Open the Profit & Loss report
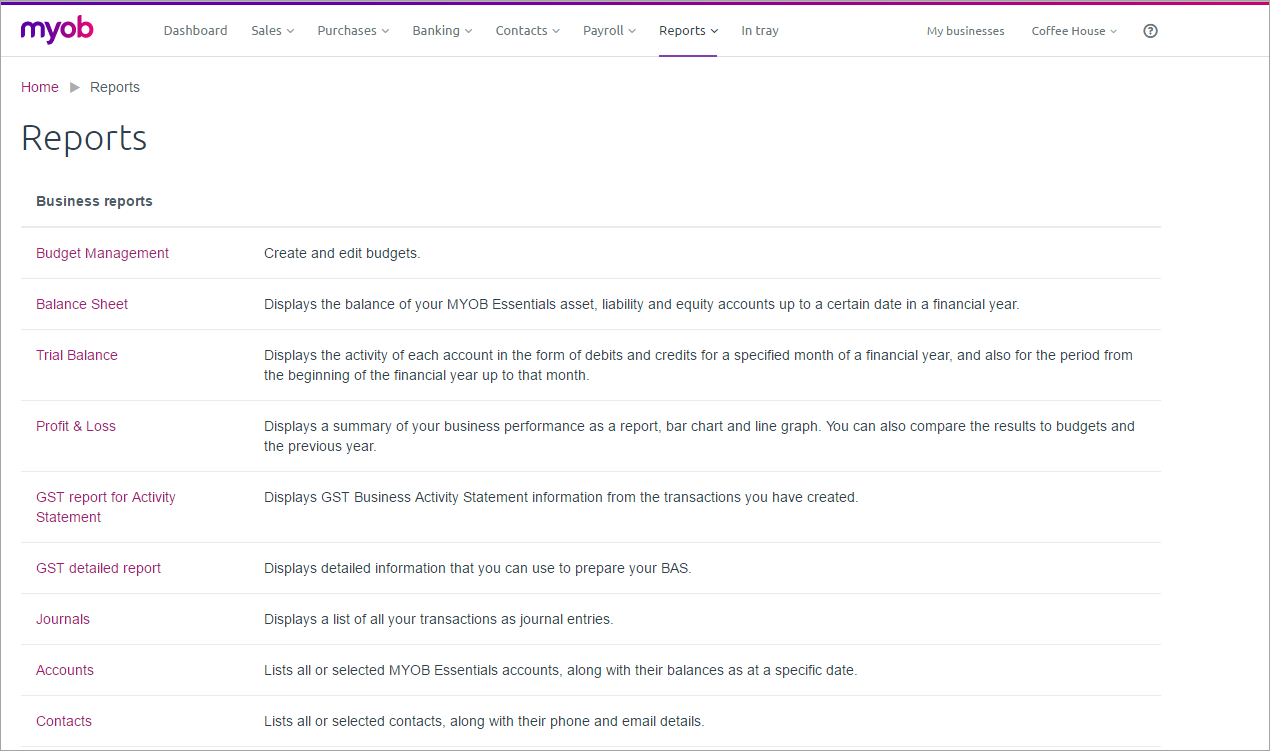The width and height of the screenshot is (1270, 751). tap(76, 426)
